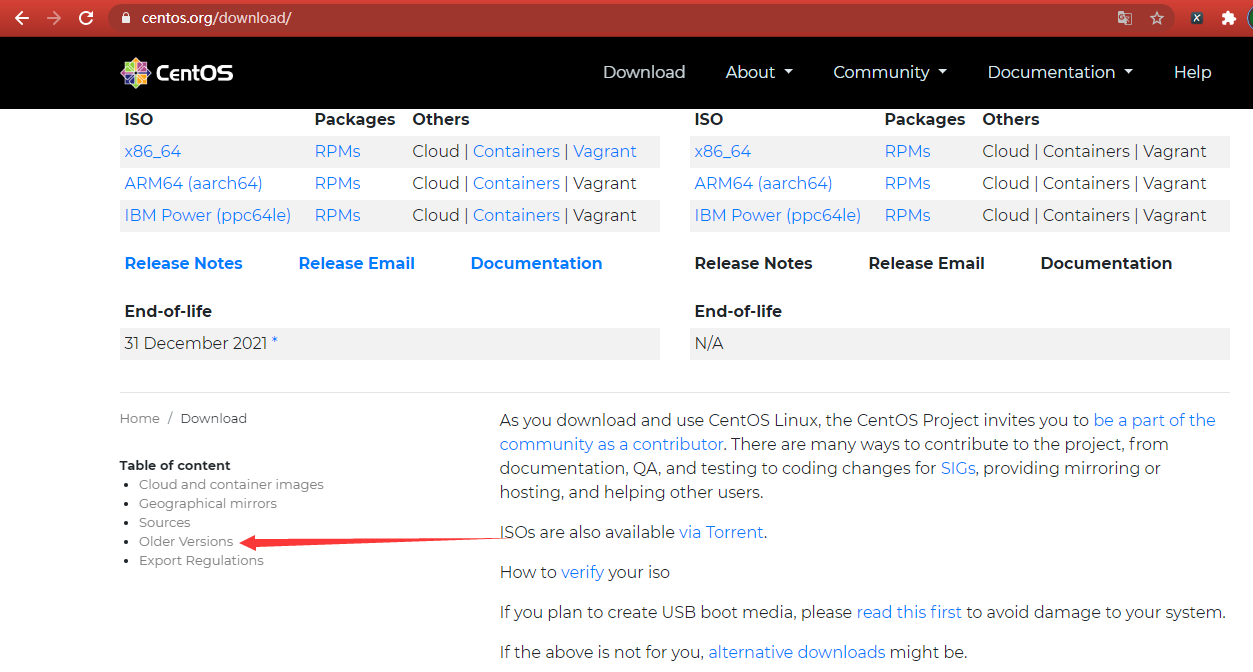Open Containers link in left x86_64 row
This screenshot has height=672, width=1253.
[516, 151]
